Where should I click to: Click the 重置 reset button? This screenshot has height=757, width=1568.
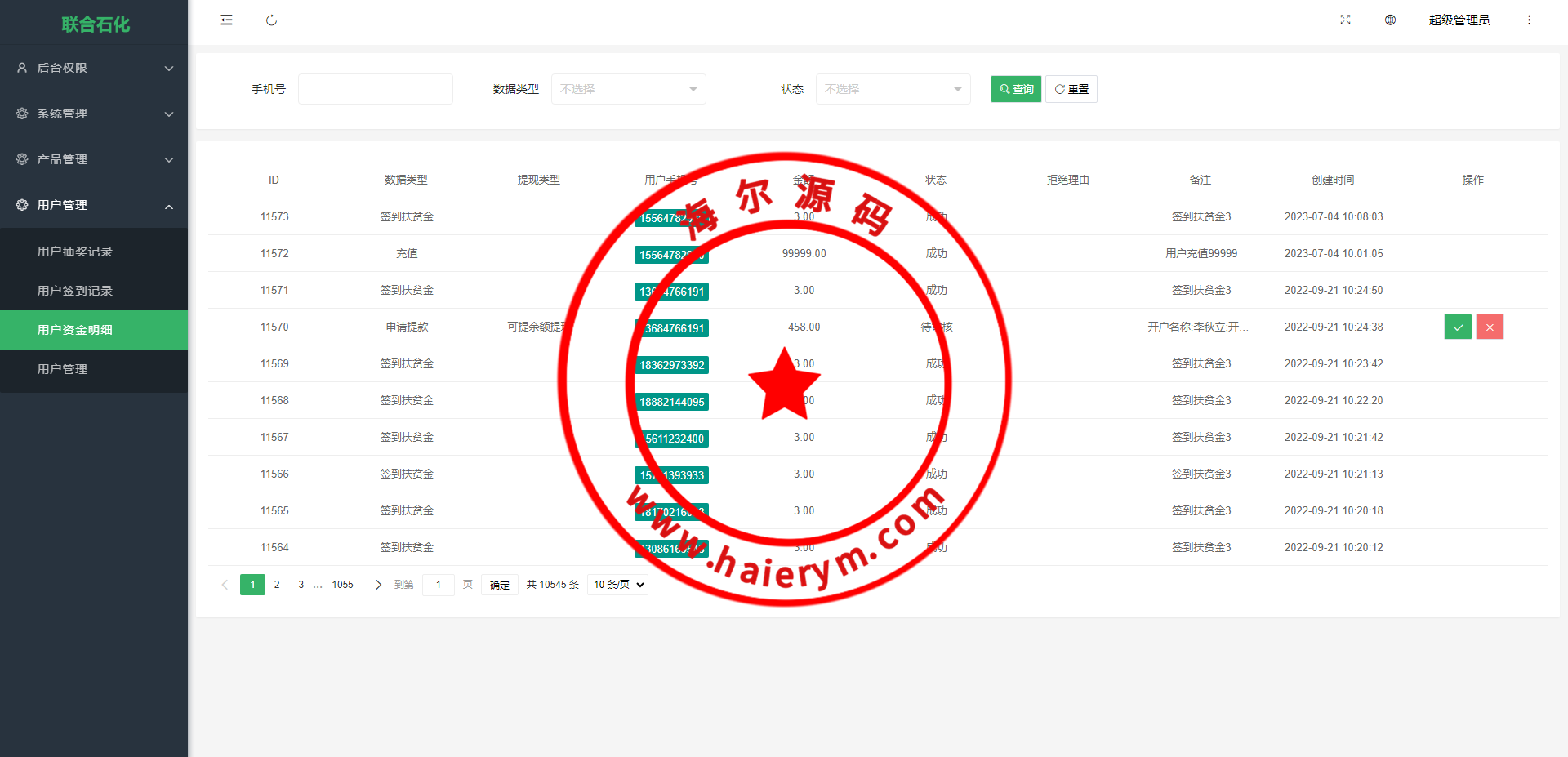tap(1071, 89)
